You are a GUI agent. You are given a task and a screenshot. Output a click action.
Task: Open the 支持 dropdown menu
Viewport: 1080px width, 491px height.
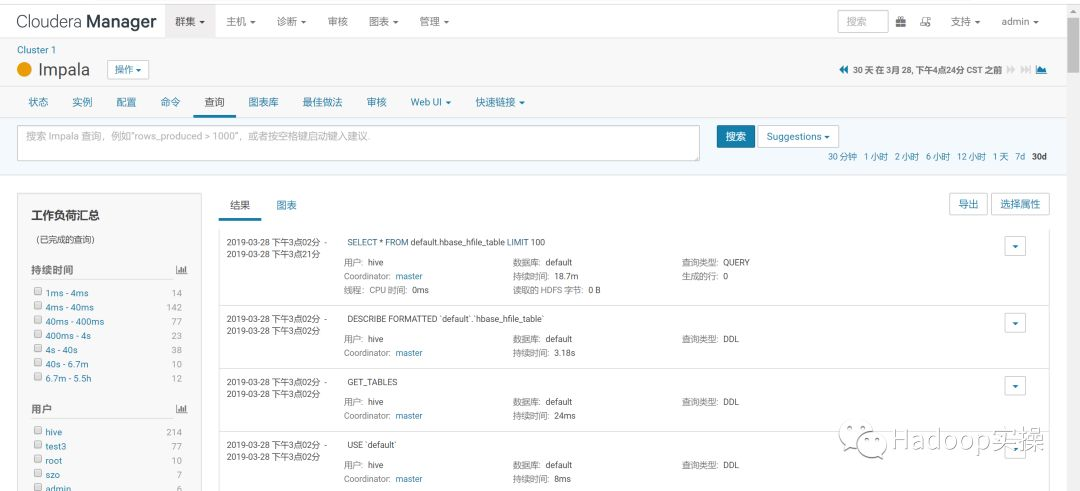point(966,22)
